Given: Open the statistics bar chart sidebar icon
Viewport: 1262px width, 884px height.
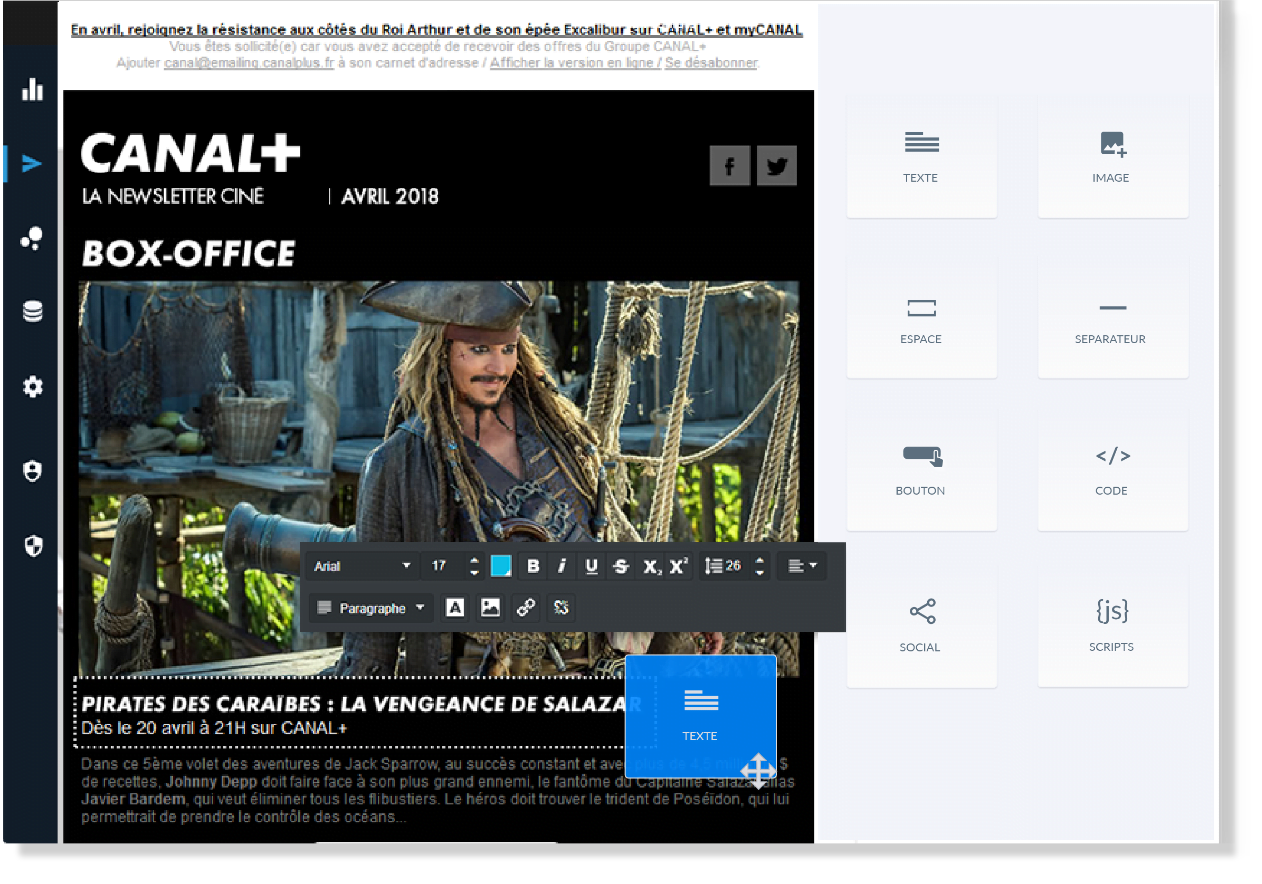Looking at the screenshot, I should click(x=33, y=89).
